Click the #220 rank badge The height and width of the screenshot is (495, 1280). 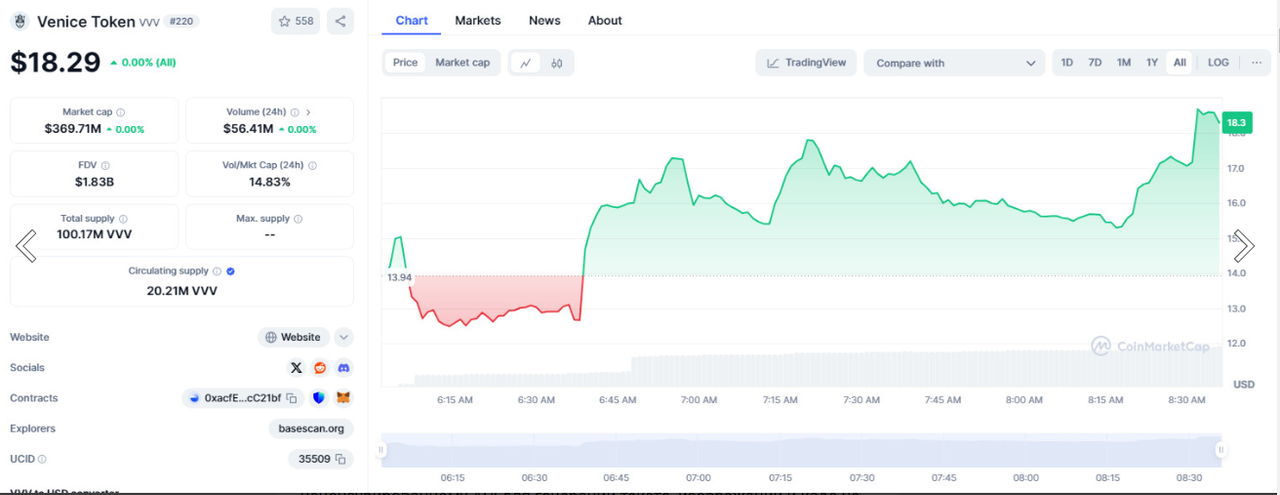(x=181, y=21)
